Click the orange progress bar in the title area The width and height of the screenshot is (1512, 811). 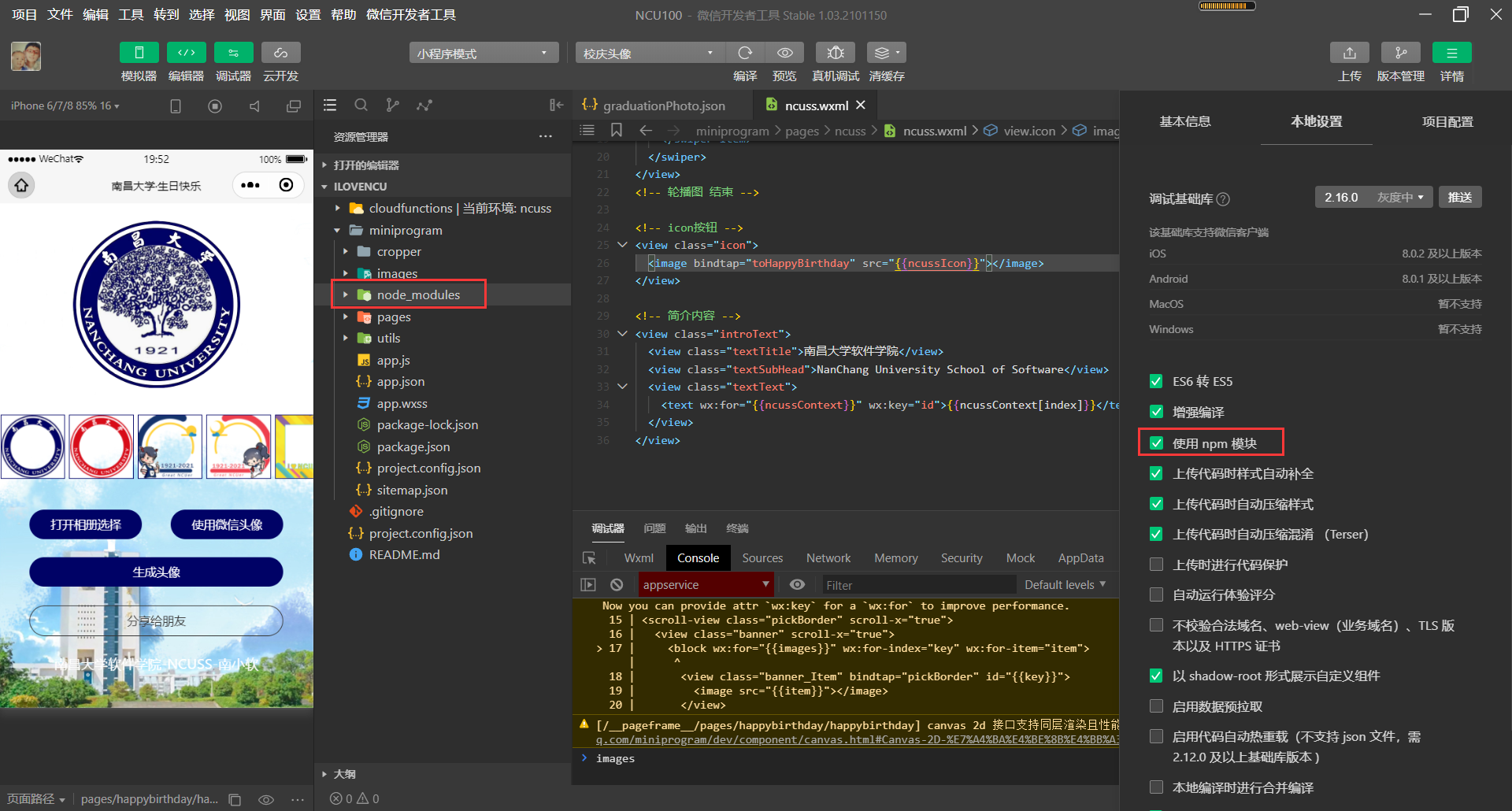[1226, 6]
